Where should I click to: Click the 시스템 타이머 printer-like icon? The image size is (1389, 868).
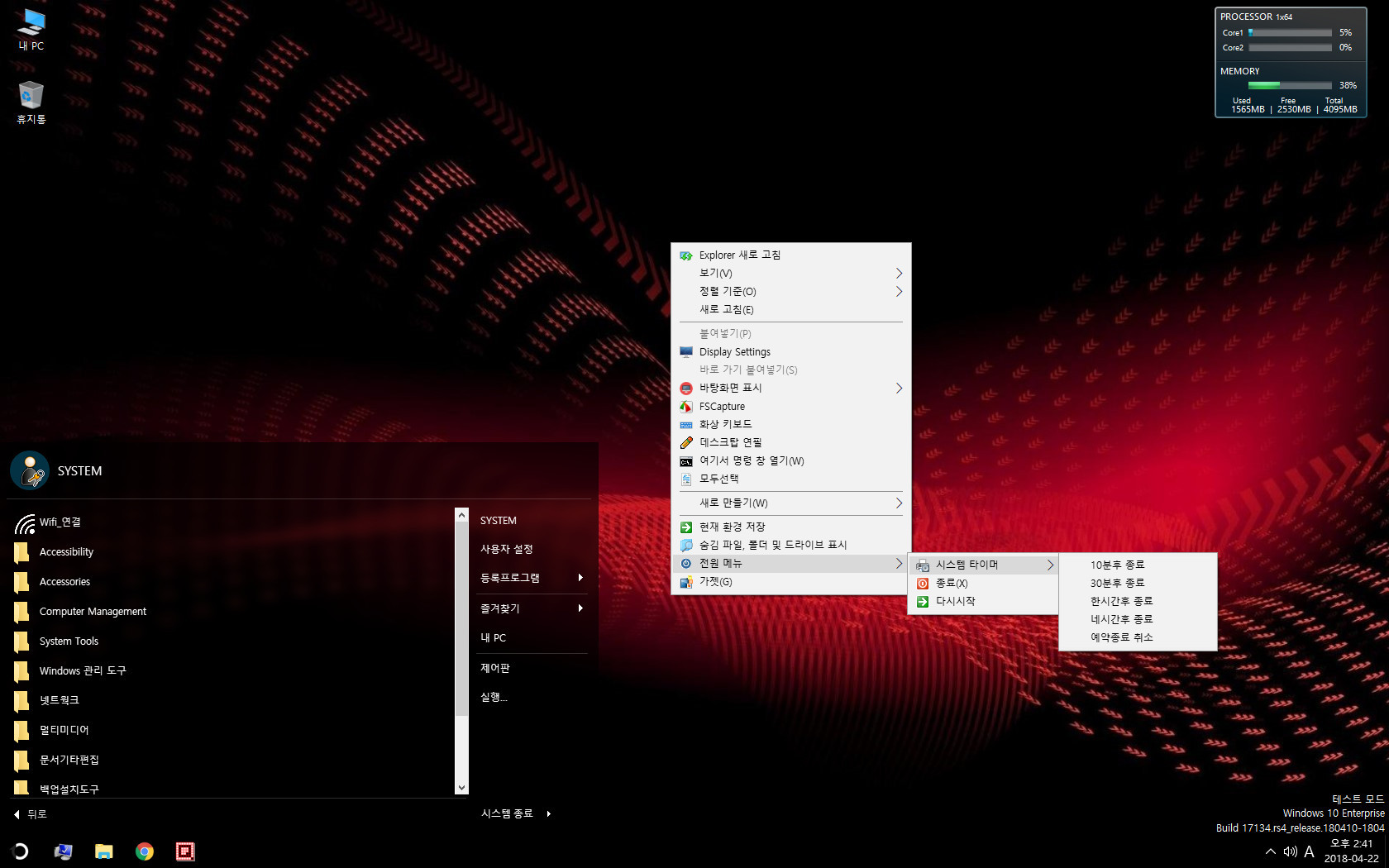point(923,565)
